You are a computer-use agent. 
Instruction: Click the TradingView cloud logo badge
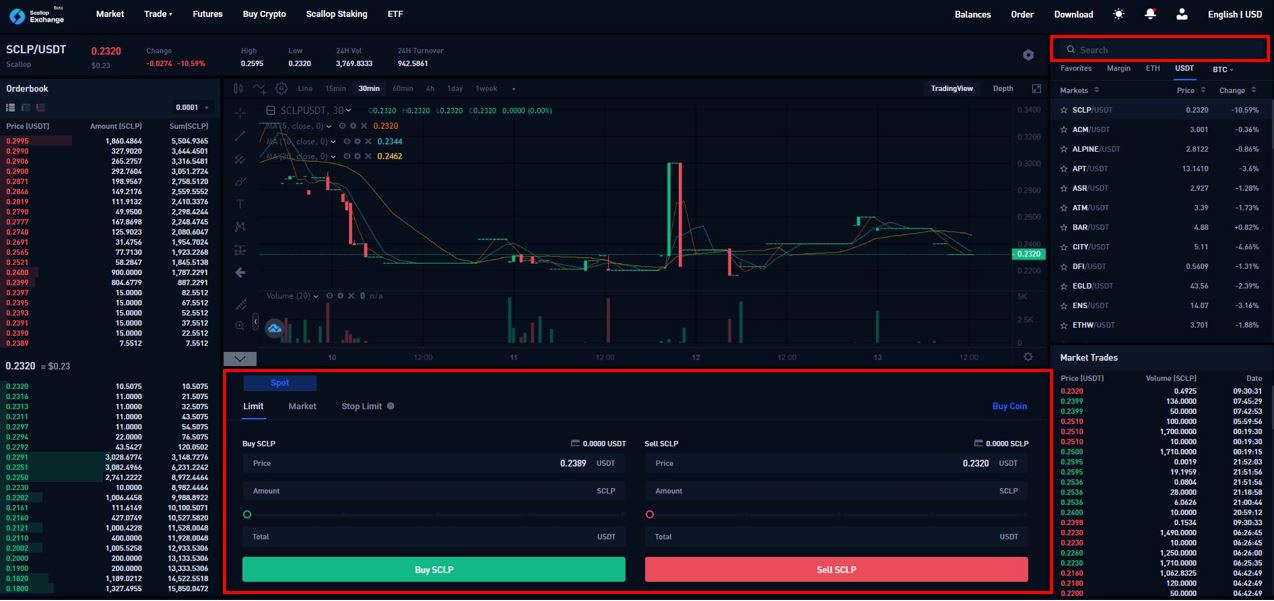tap(274, 326)
